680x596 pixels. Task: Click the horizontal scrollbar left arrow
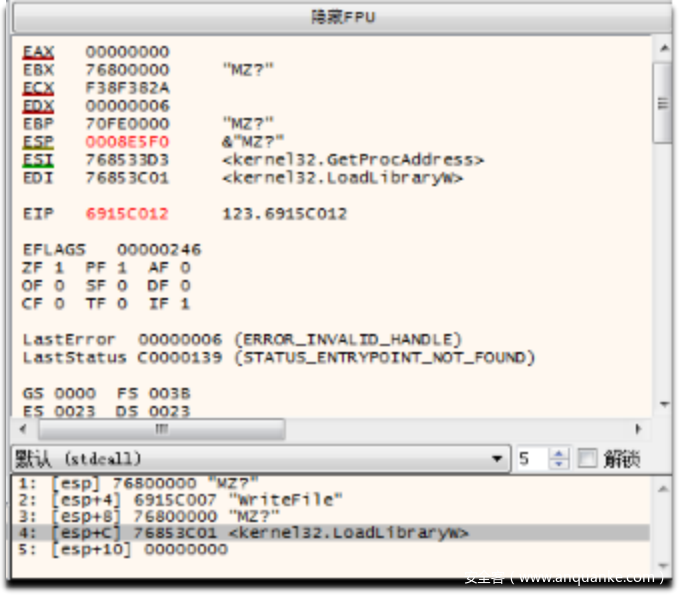point(24,429)
